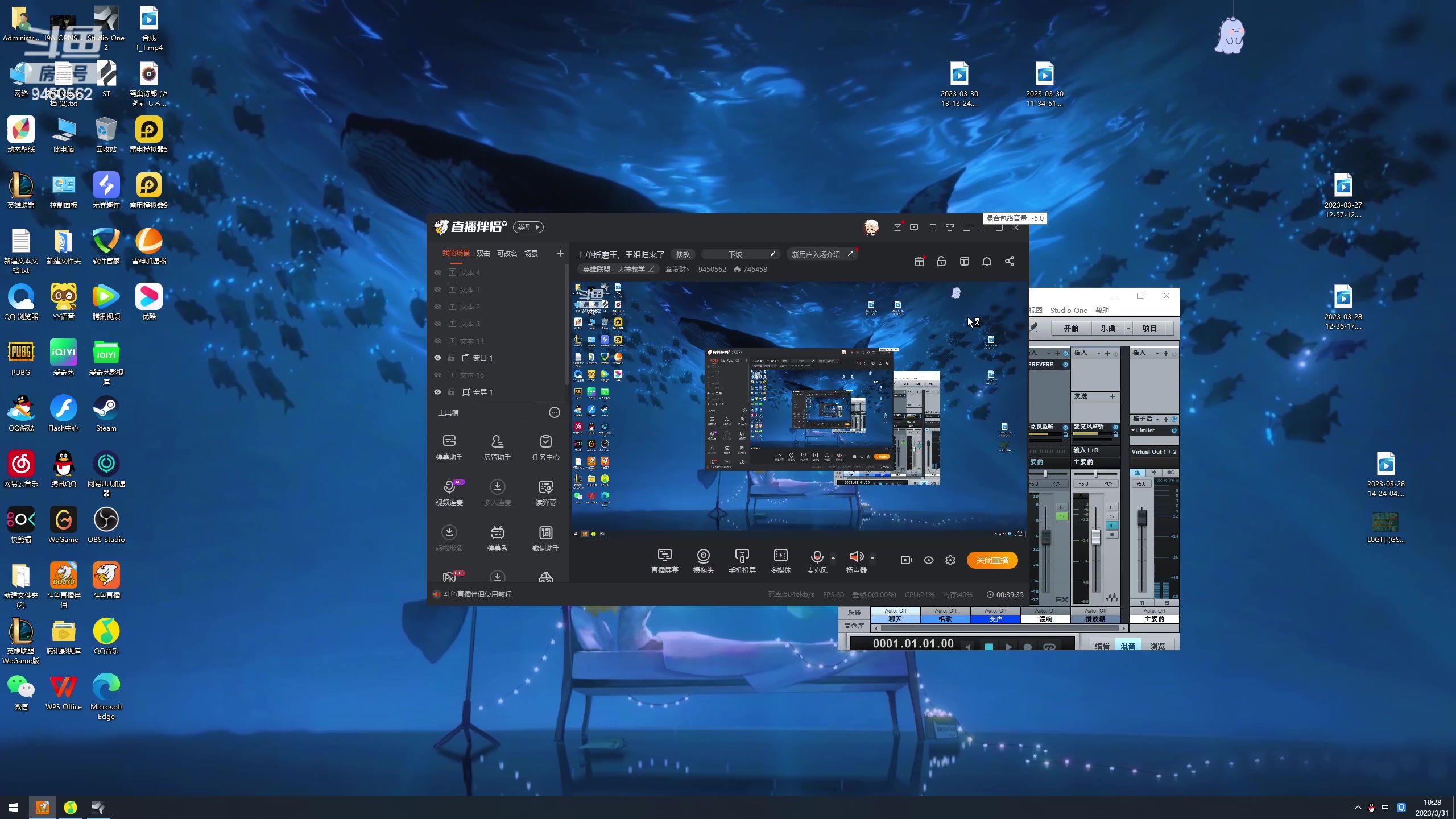Screen dimensions: 1456x819
Task: Open the 类型 type dropdown
Action: 528,227
